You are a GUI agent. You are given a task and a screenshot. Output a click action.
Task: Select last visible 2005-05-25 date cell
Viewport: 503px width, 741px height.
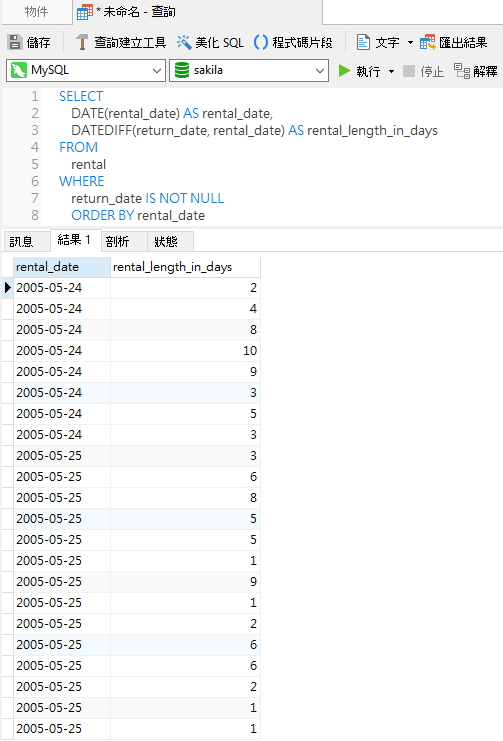point(62,729)
